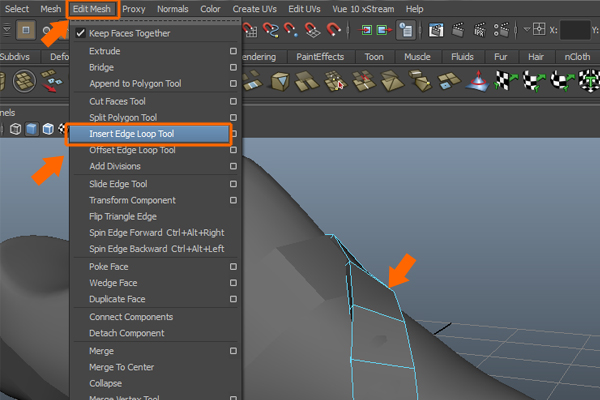
Task: Click the X coordinate input field
Action: (x=575, y=31)
